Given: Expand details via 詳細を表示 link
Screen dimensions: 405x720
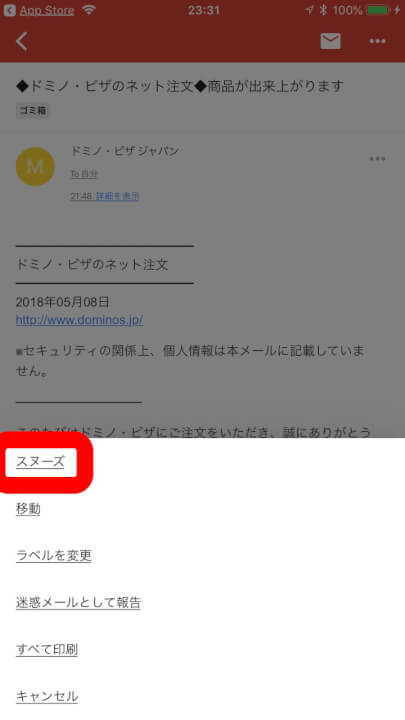Looking at the screenshot, I should [x=117, y=196].
